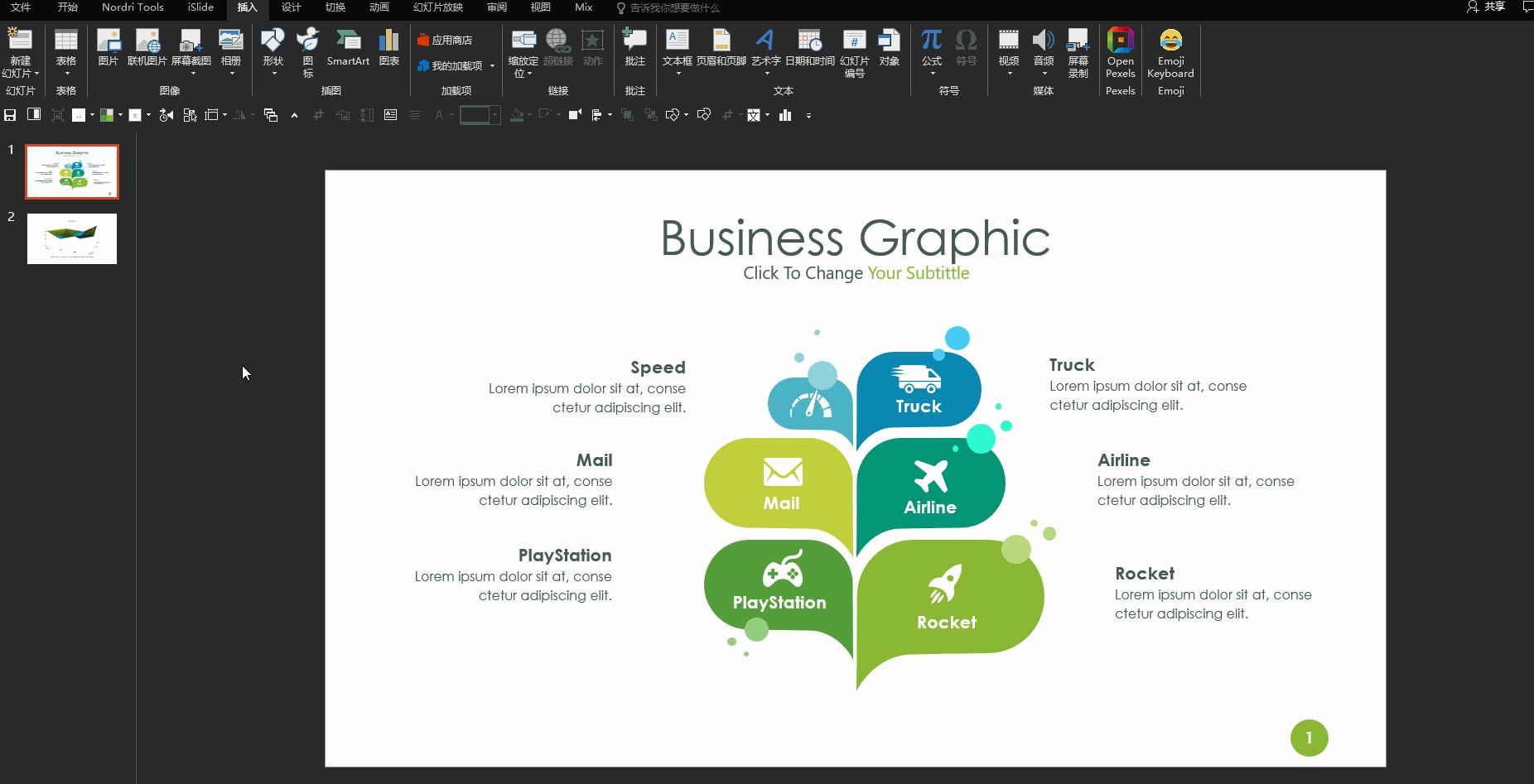Switch to the 设计 ribbon tab
Viewport: 1534px width, 784px height.
[291, 7]
